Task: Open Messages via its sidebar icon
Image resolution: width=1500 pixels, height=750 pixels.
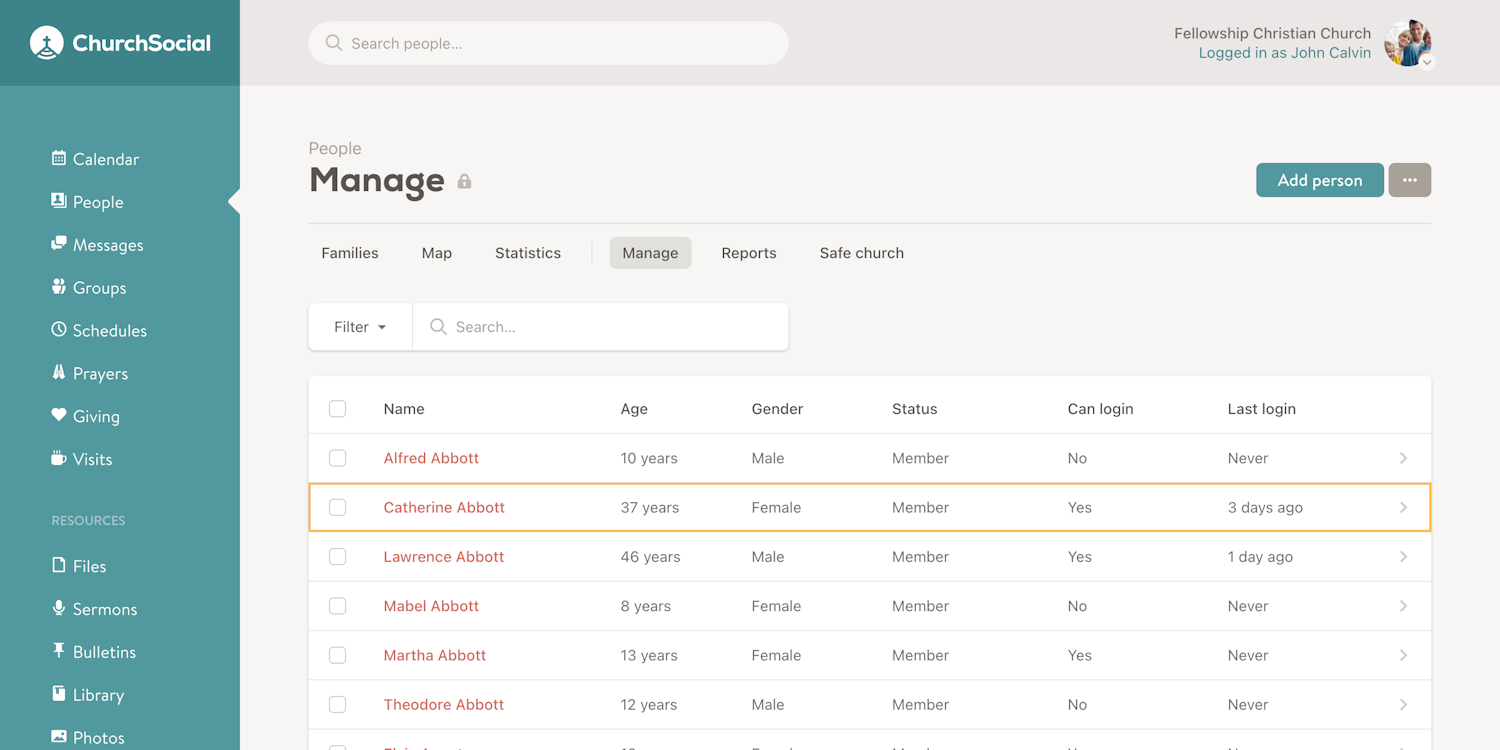Action: (x=60, y=244)
